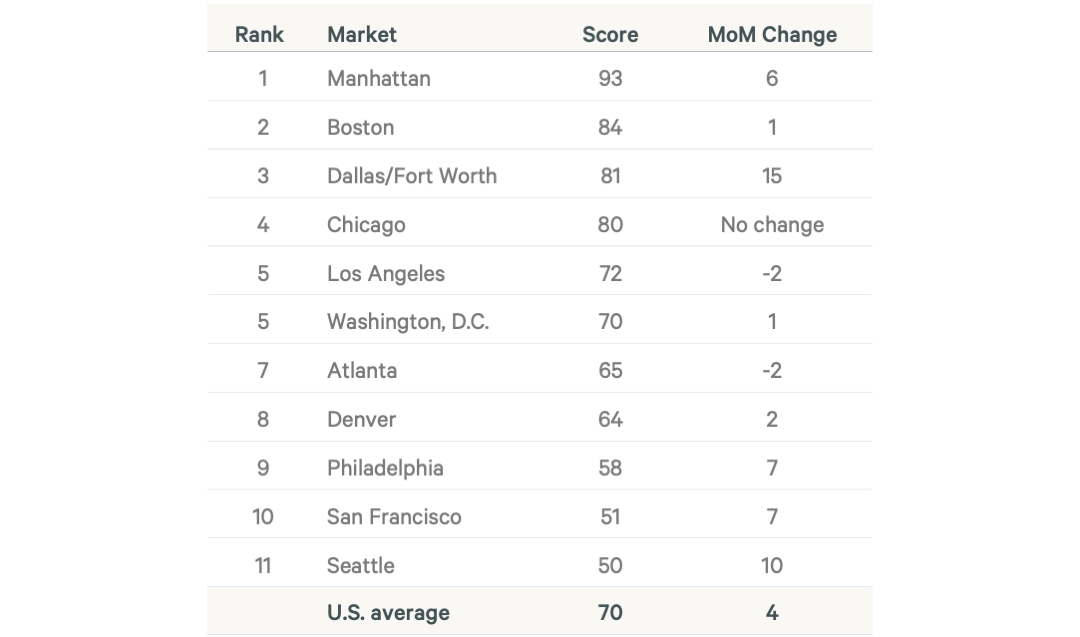The image size is (1080, 637).
Task: Click the Washington, D.C. market name
Action: (x=408, y=322)
